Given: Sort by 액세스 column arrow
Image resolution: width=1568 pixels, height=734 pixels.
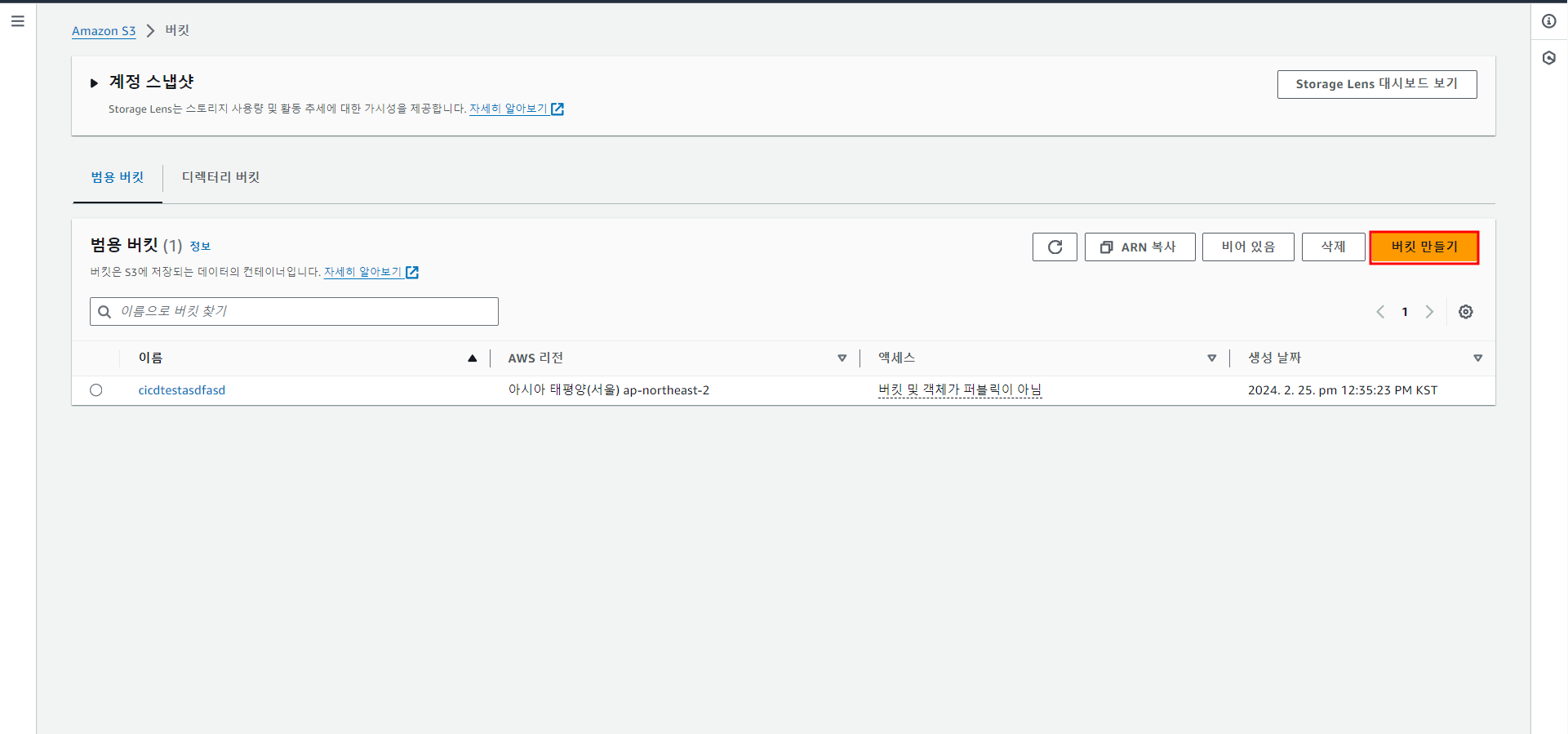Looking at the screenshot, I should (x=1212, y=358).
